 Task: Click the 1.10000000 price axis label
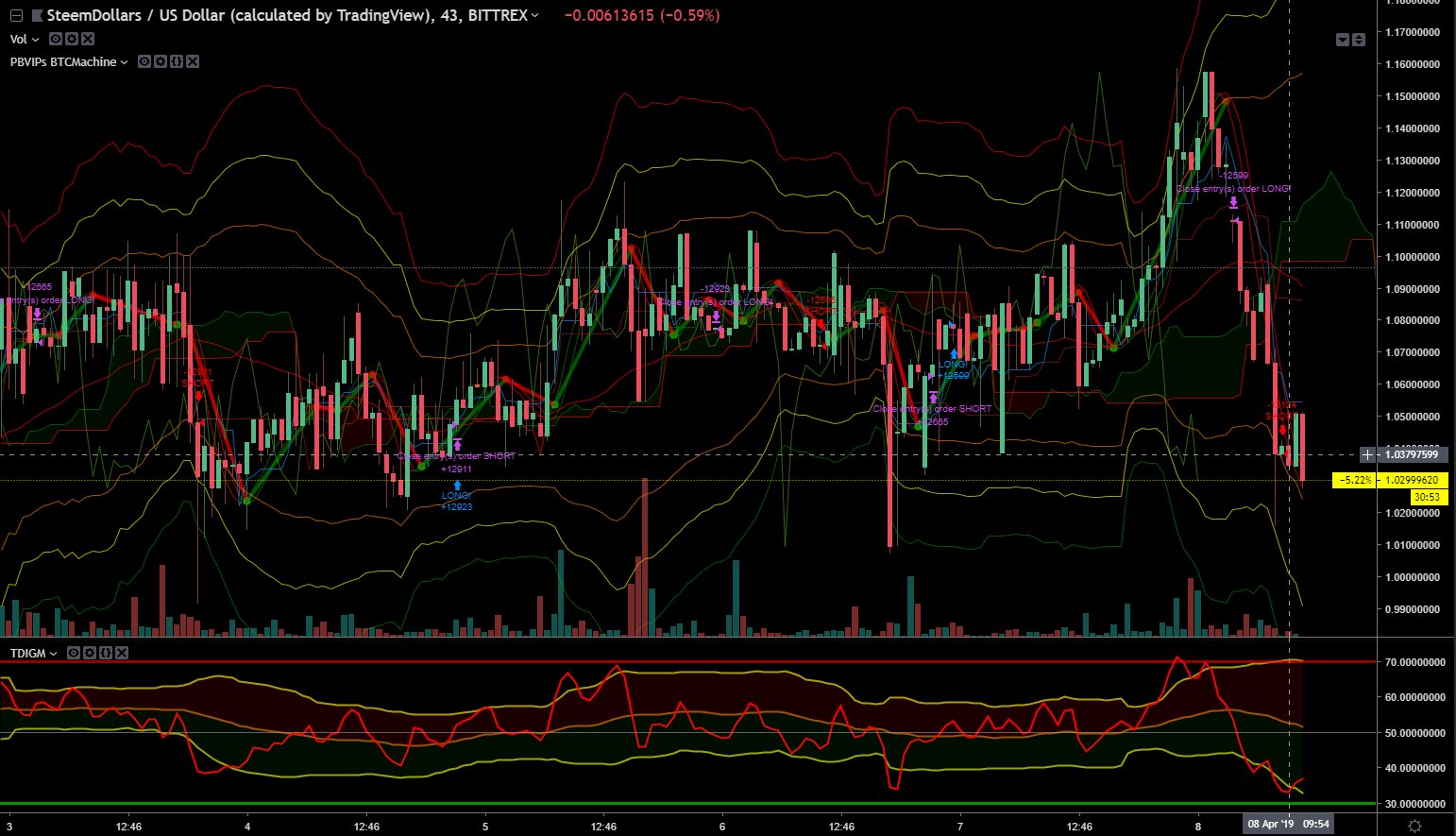point(1414,257)
